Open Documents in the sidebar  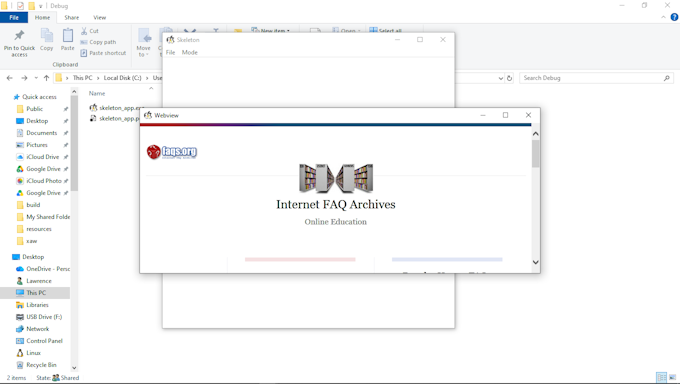pyautogui.click(x=42, y=133)
